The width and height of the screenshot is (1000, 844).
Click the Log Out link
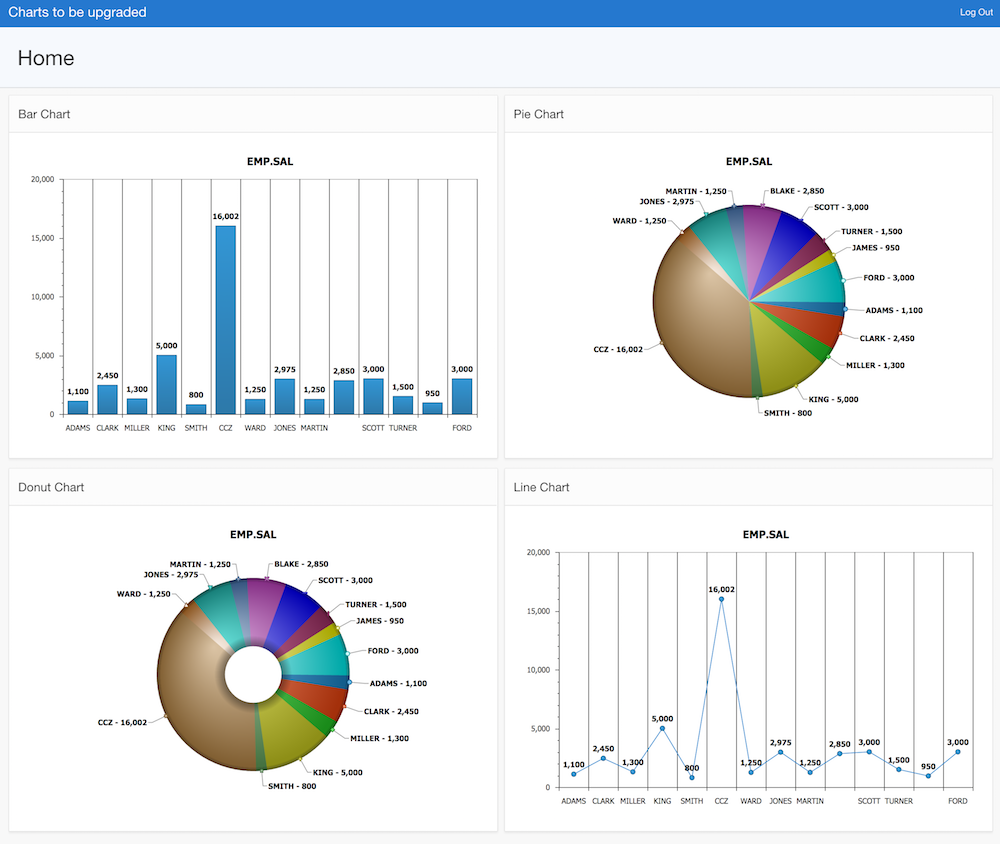[975, 11]
